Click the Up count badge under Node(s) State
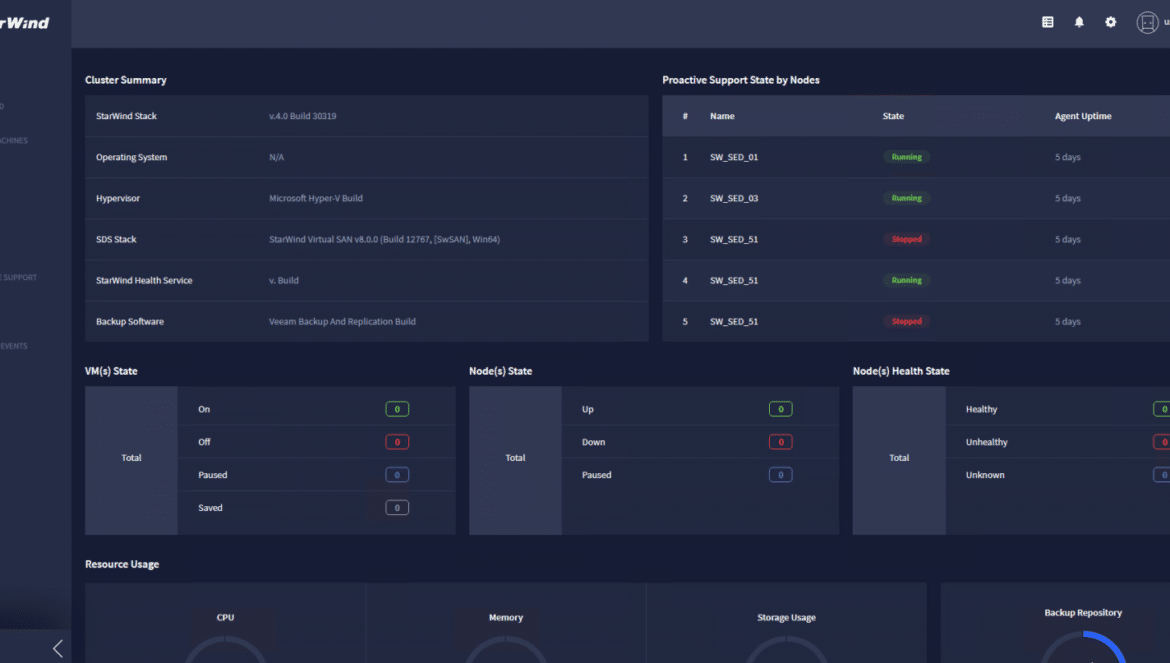The width and height of the screenshot is (1170, 663). pos(780,409)
